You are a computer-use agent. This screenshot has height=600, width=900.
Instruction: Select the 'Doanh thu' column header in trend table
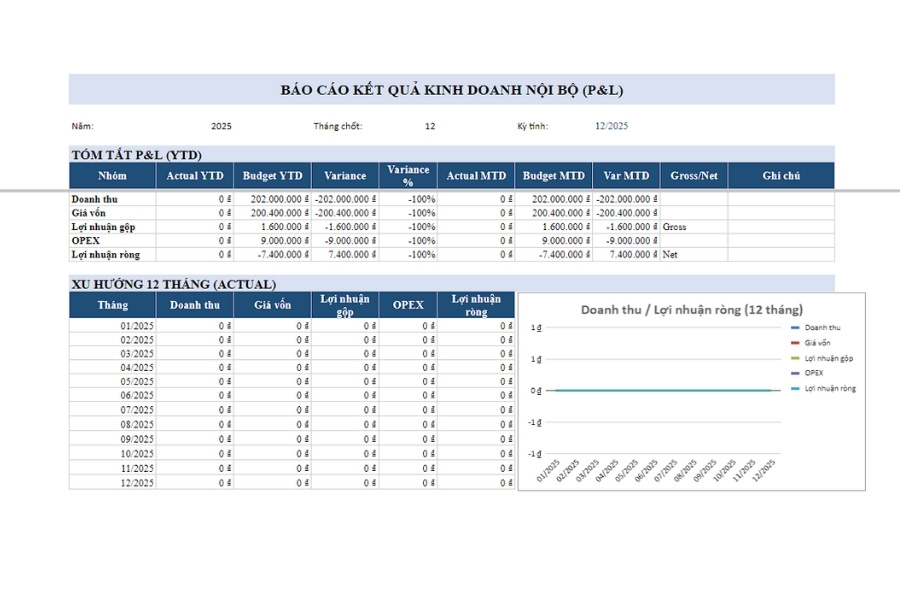195,305
